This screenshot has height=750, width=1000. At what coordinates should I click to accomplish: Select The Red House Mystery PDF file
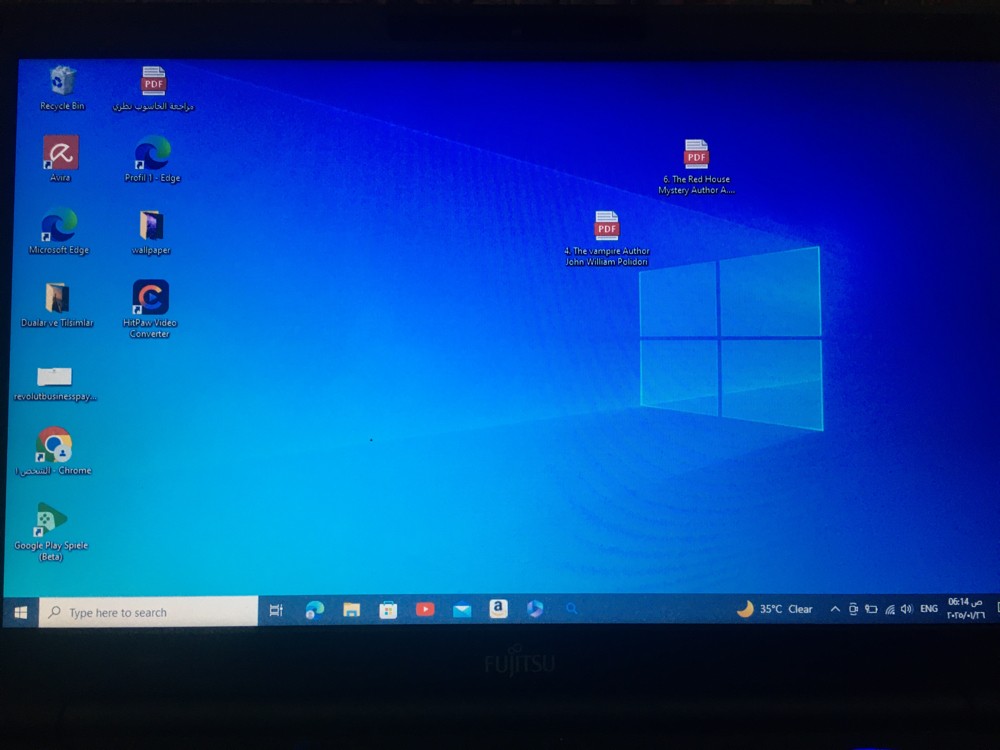[696, 167]
